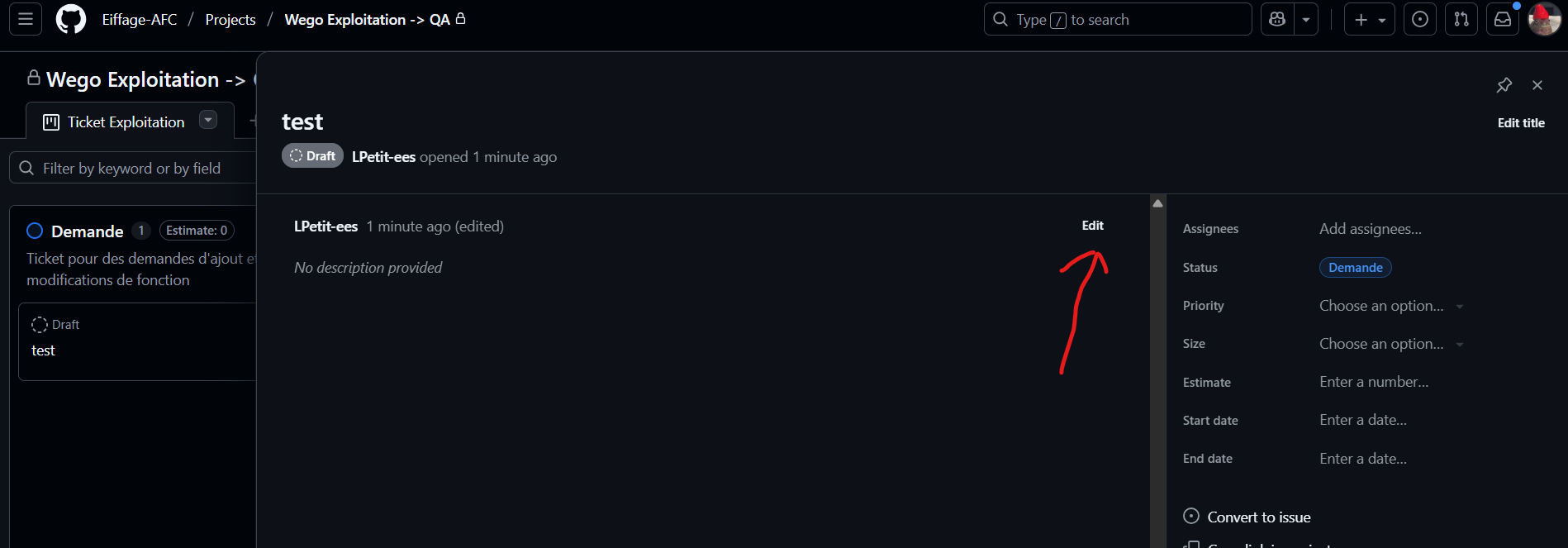Viewport: 1568px width, 548px height.
Task: Click Convert to issue
Action: 1258,517
